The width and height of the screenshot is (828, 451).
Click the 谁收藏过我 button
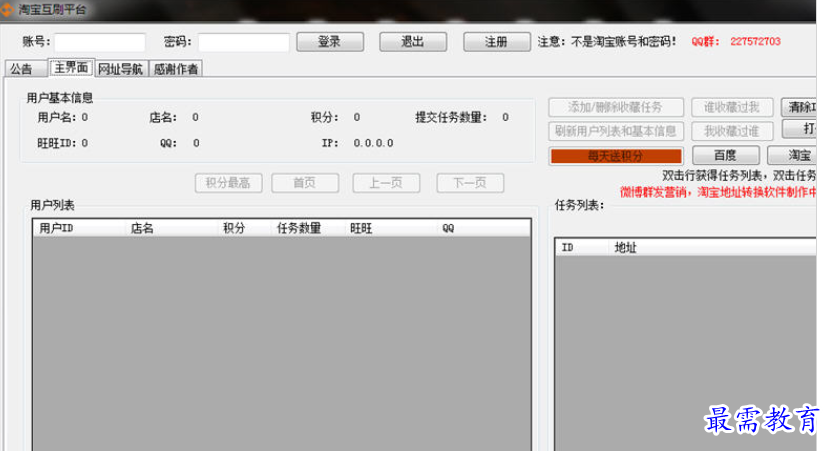point(732,107)
